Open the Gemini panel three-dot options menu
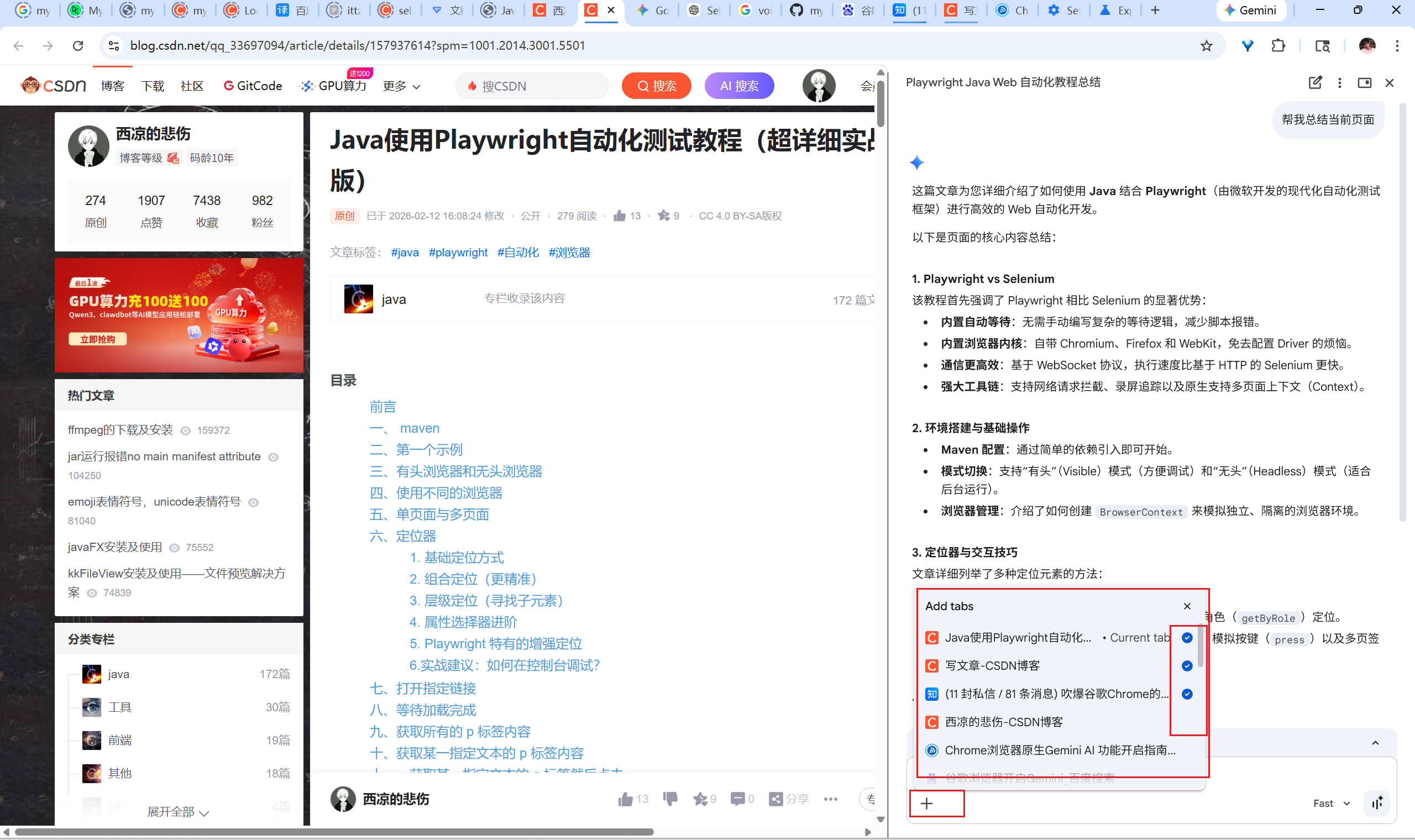Screen dimensions: 1415x840 pos(1339,83)
